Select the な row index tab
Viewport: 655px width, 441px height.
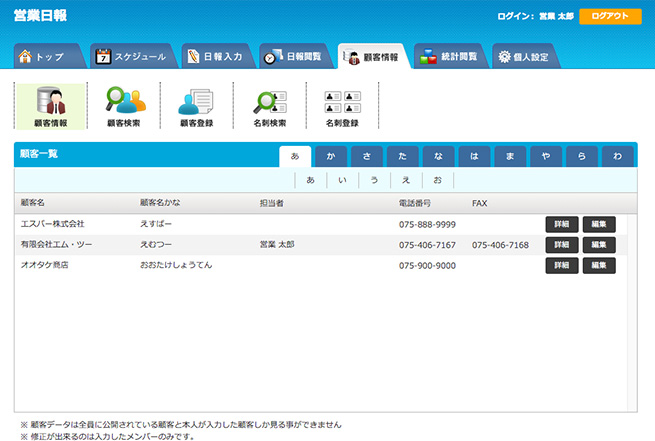coord(438,156)
